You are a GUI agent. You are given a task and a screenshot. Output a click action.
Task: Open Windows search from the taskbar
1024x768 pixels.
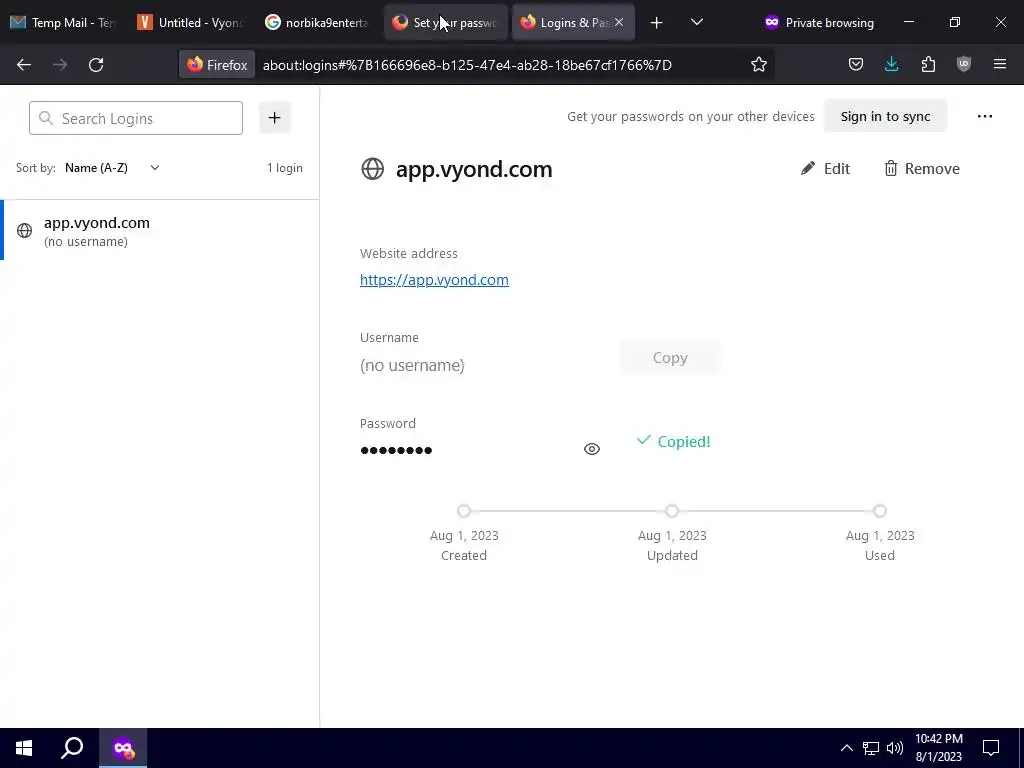coord(72,748)
